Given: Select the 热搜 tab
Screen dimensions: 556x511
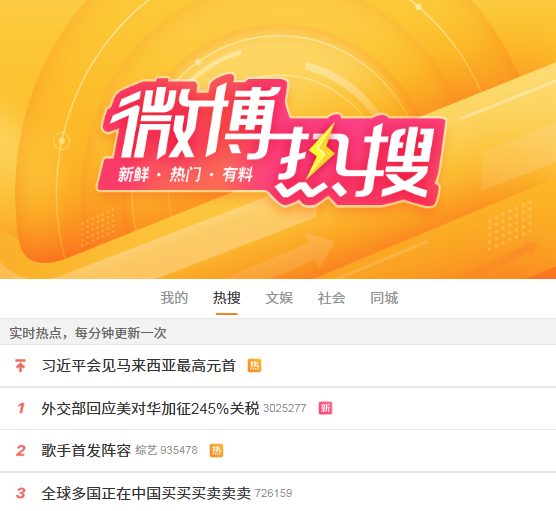Looking at the screenshot, I should tap(227, 298).
